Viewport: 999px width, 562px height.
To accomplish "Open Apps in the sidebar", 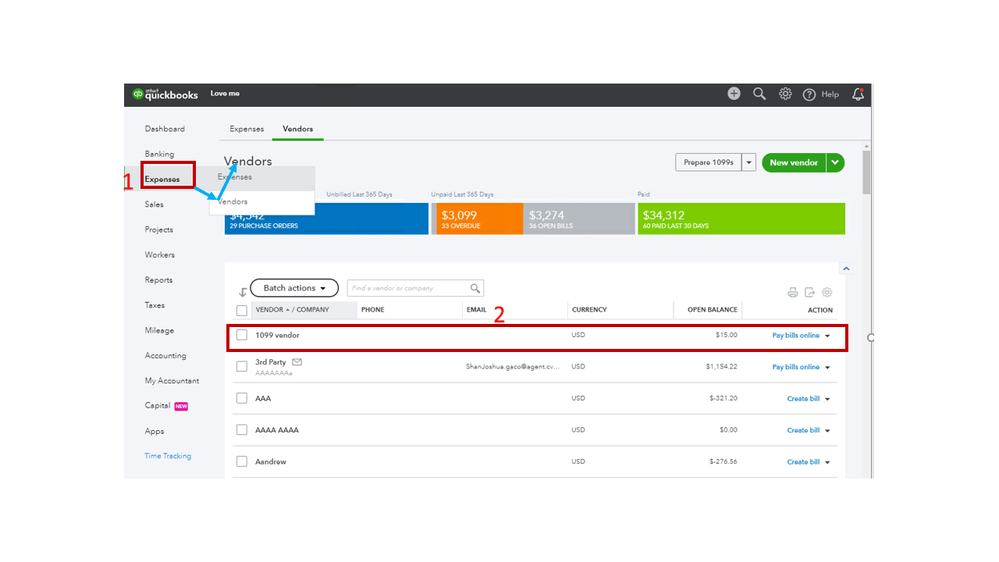I will 154,431.
